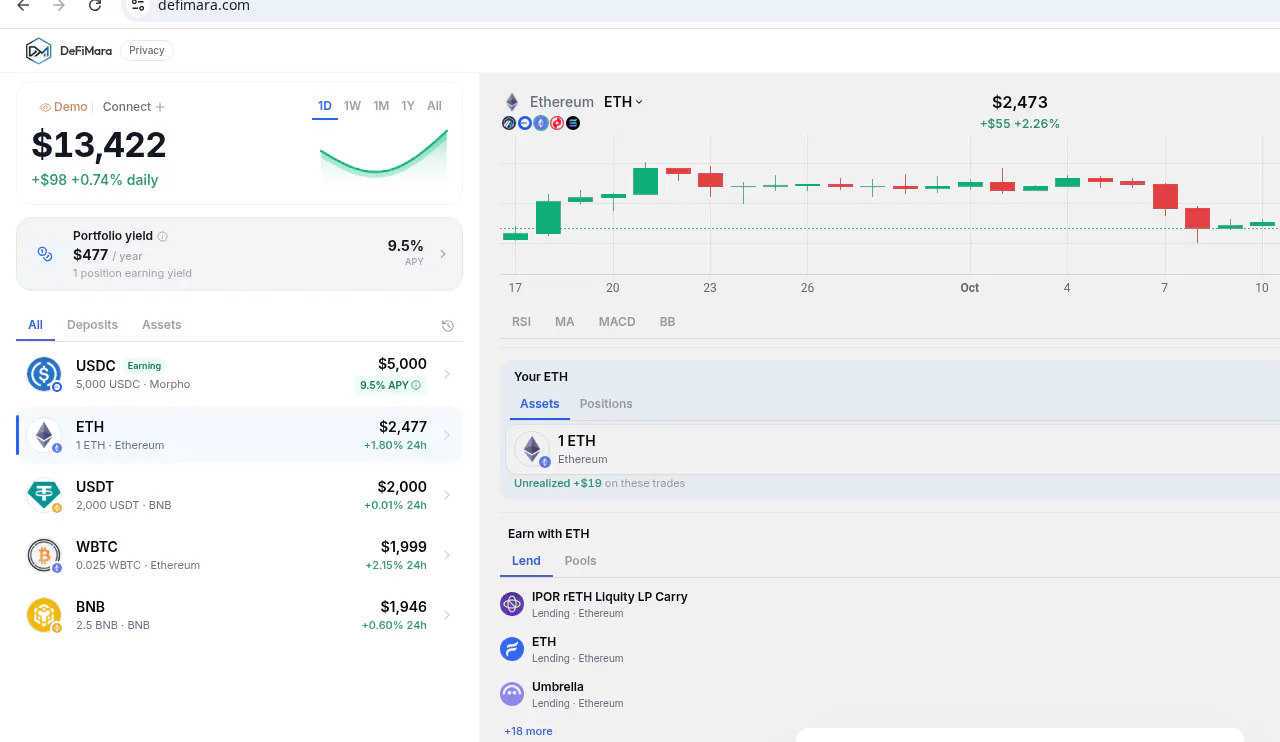Click the USDC coin icon in list

tap(44, 374)
